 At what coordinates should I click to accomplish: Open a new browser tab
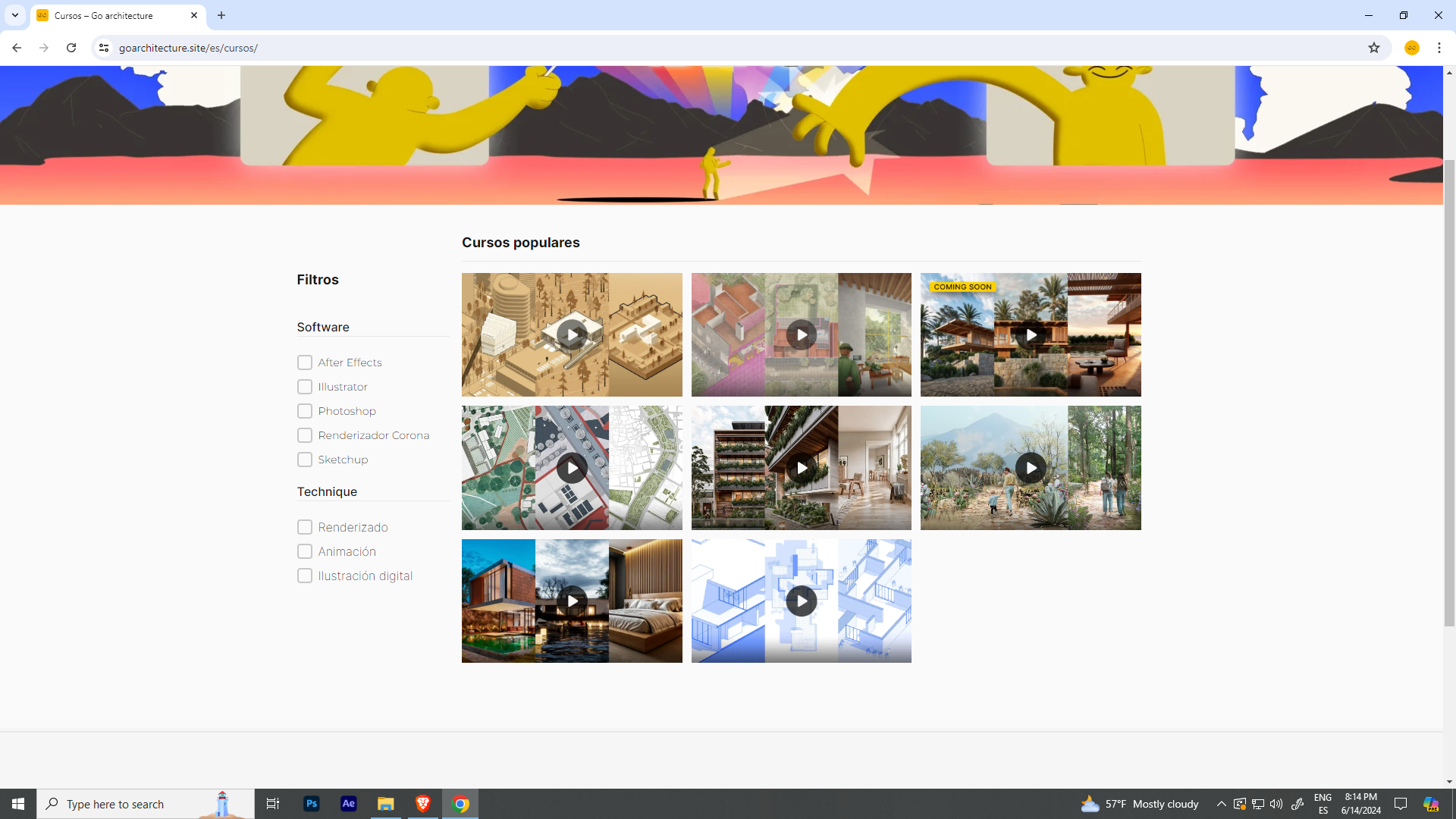(221, 15)
